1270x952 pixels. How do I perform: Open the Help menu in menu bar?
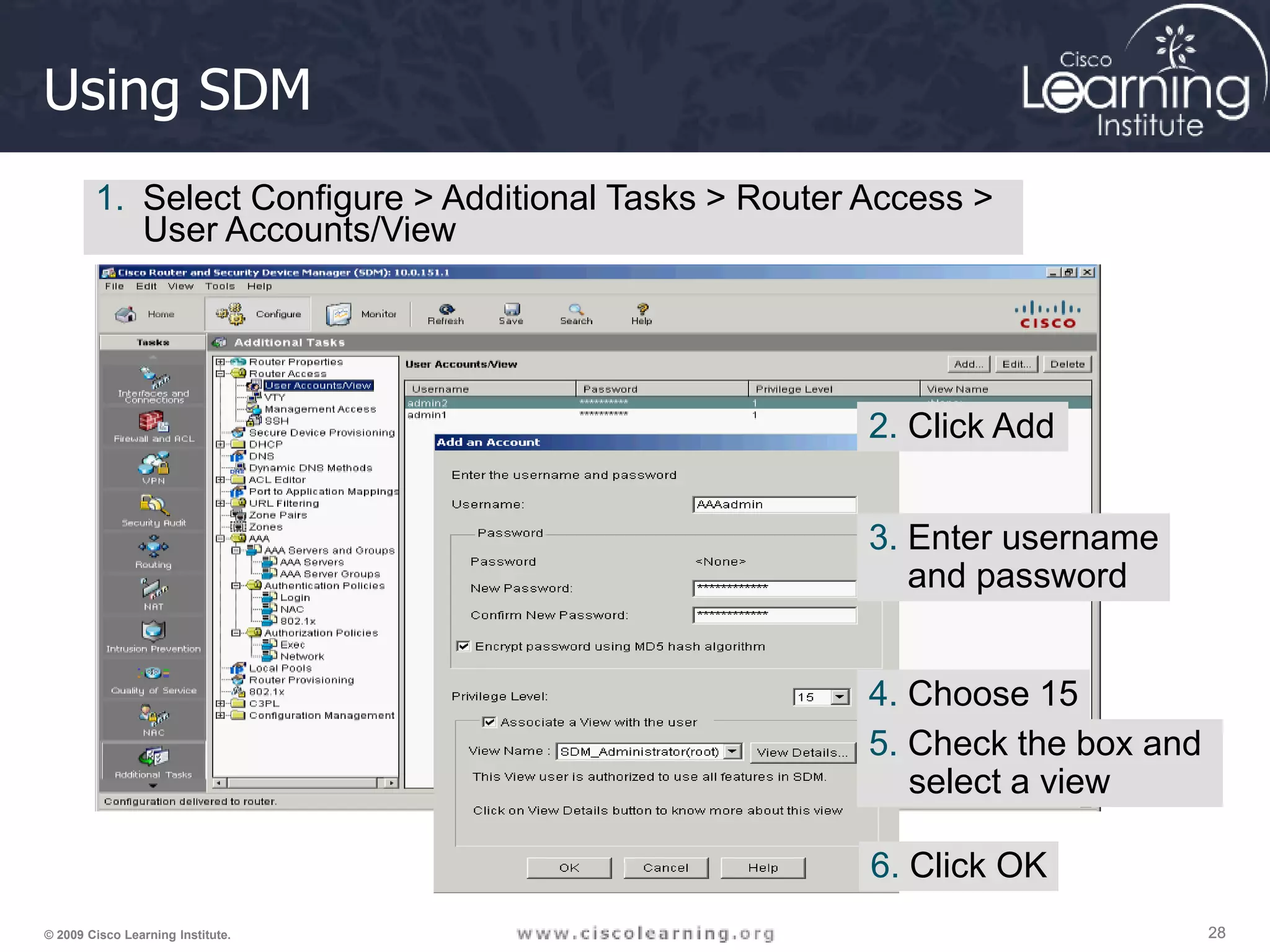[259, 286]
